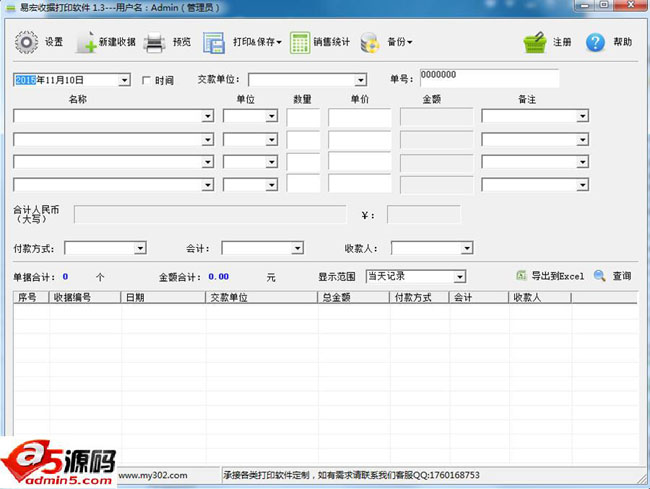Open the settings gear icon
Image resolution: width=650 pixels, height=489 pixels.
point(26,42)
